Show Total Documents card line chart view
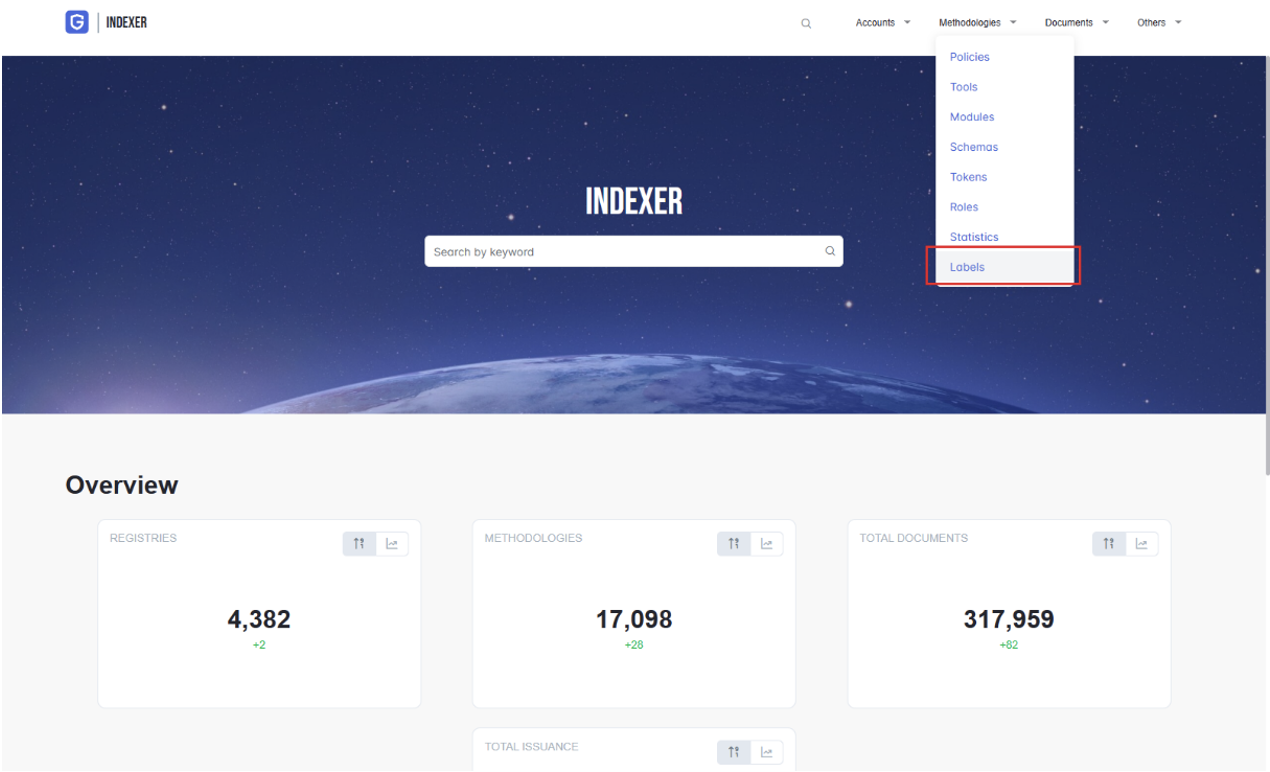 tap(1142, 544)
